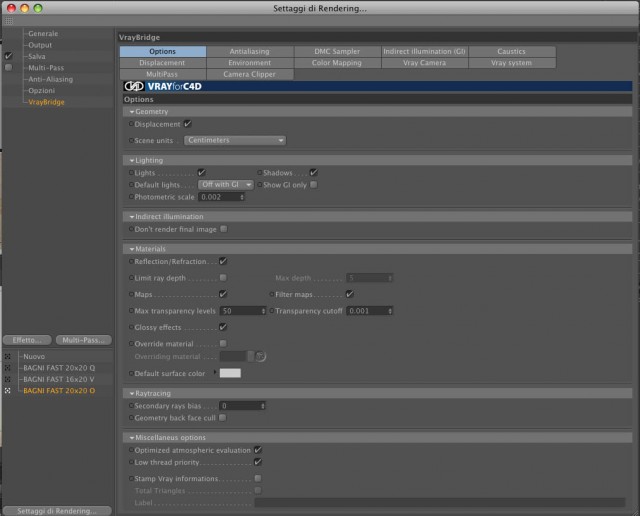Toggle the Low thread priority checkbox
The height and width of the screenshot is (516, 640).
coord(258,462)
